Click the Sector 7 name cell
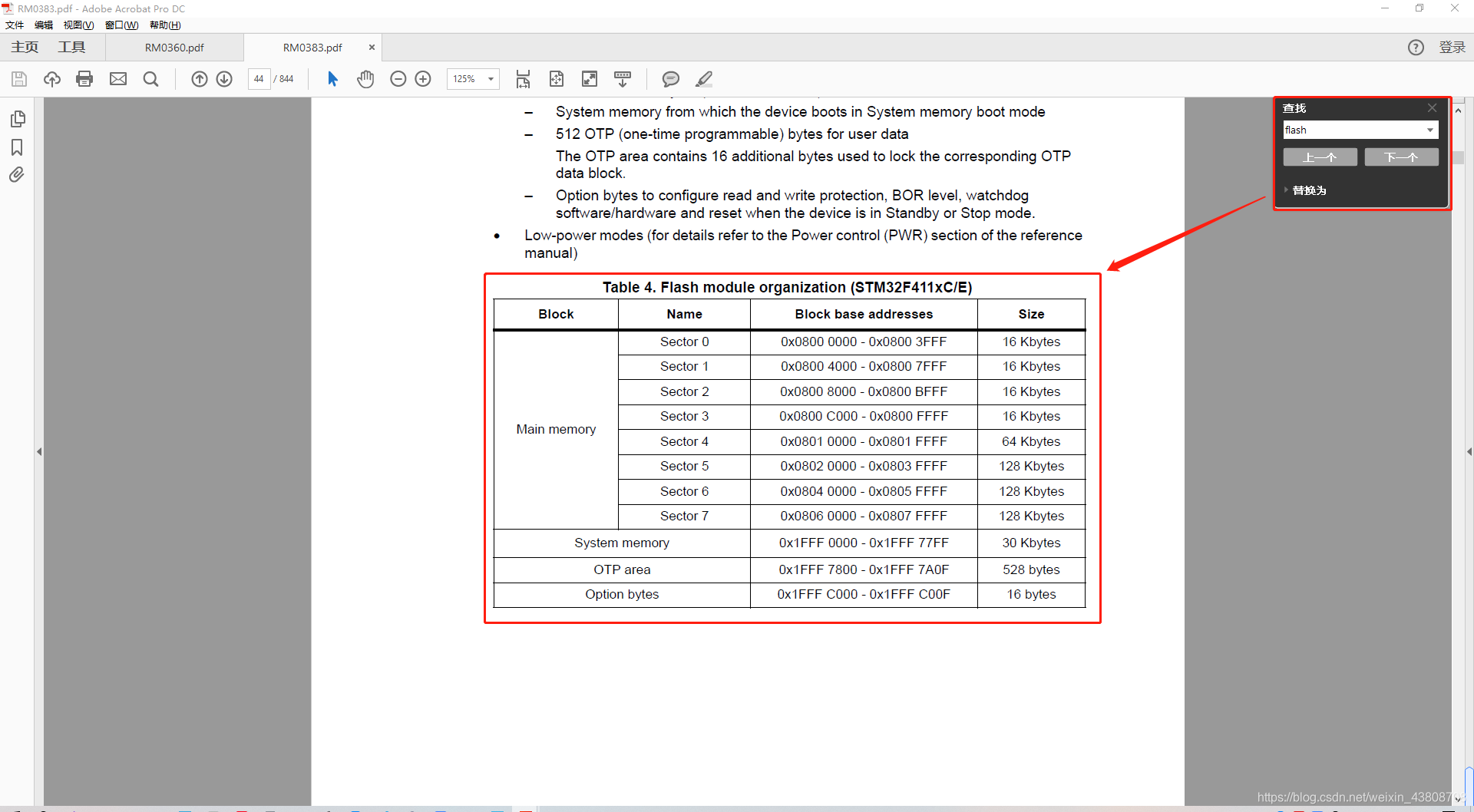Screen dimensions: 1474x812 [x=684, y=516]
